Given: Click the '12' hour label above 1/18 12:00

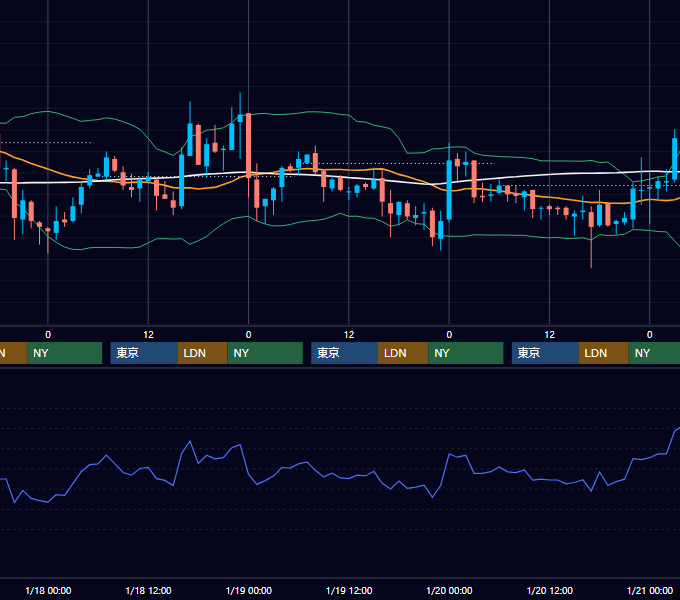Looking at the screenshot, I should (148, 335).
